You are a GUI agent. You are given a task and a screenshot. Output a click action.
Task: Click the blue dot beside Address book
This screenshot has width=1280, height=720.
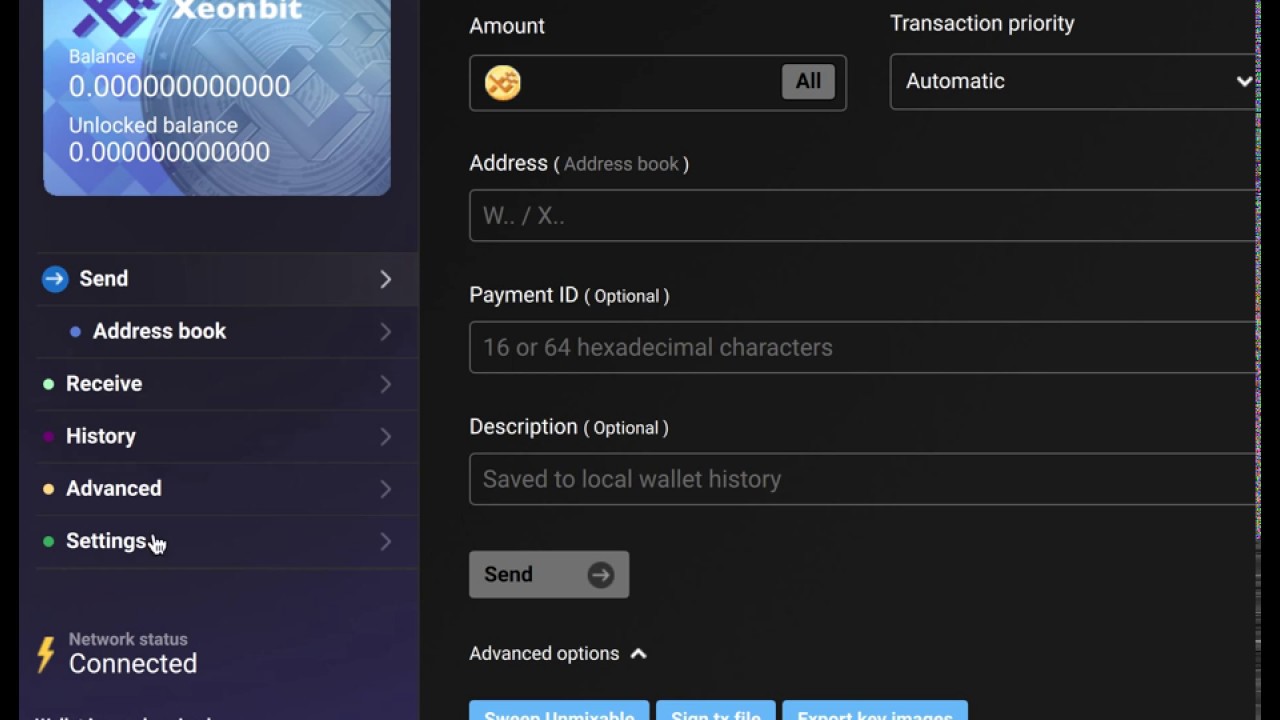75,332
